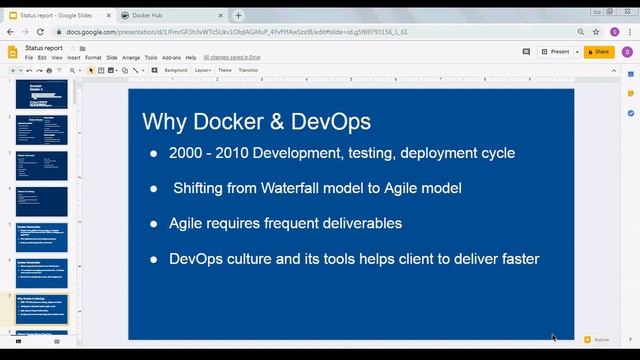This screenshot has width=640, height=360.
Task: Expand the Present options dropdown arrow
Action: point(577,52)
